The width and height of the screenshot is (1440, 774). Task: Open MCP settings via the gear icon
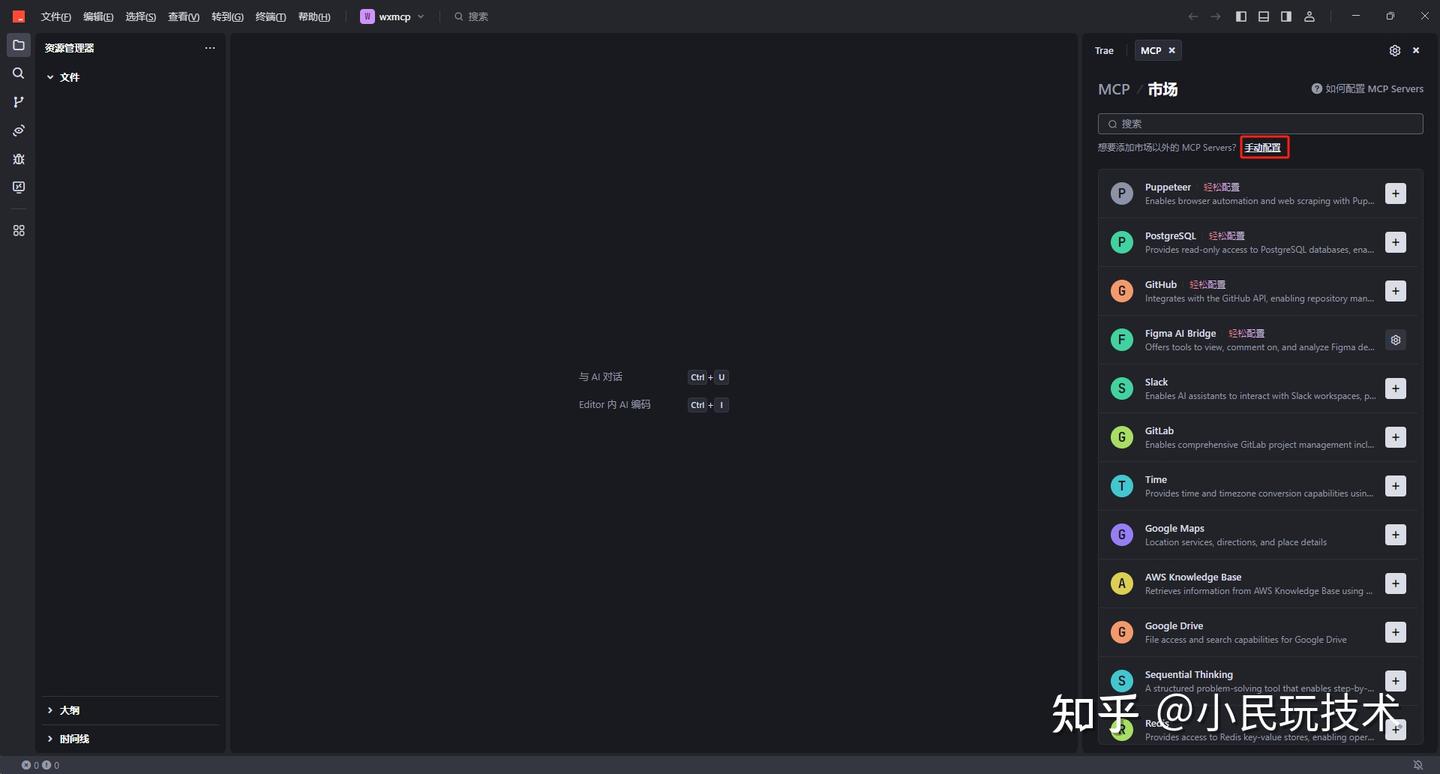(x=1394, y=50)
